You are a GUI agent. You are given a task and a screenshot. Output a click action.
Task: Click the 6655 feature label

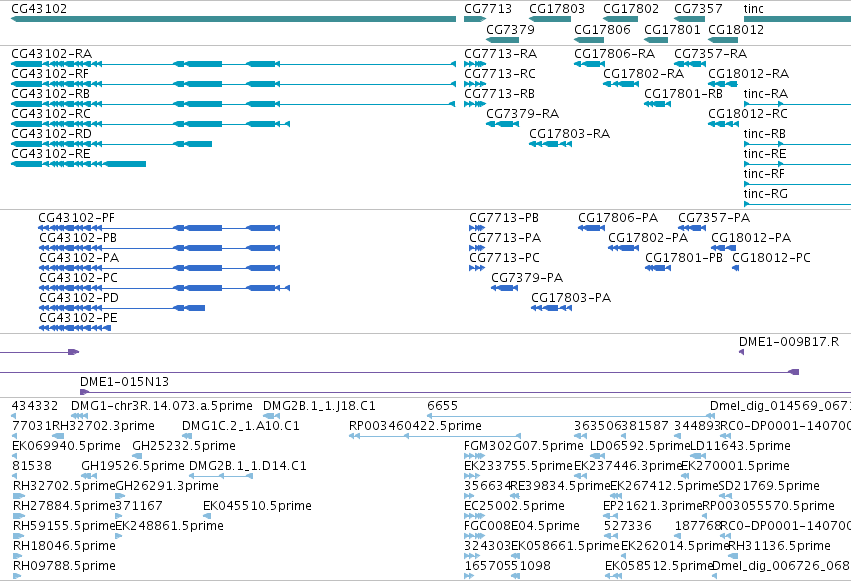pyautogui.click(x=442, y=406)
